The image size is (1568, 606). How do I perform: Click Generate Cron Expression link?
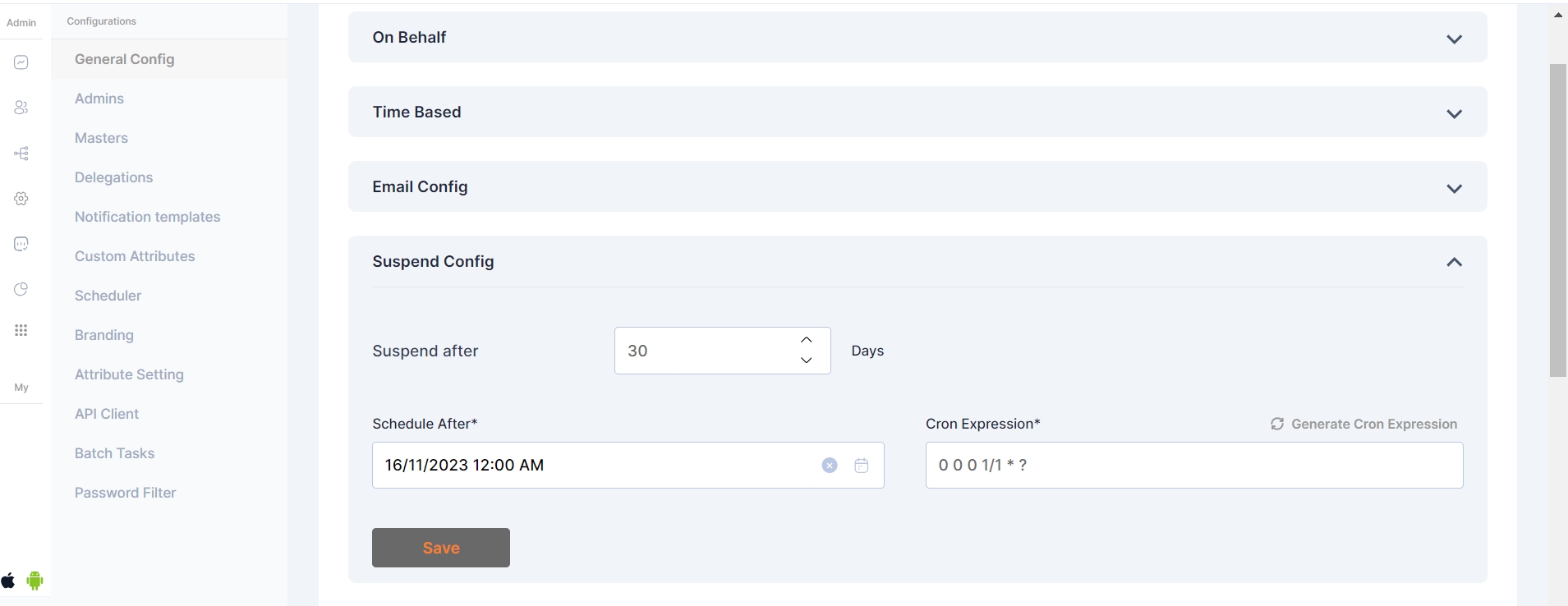(x=1364, y=424)
